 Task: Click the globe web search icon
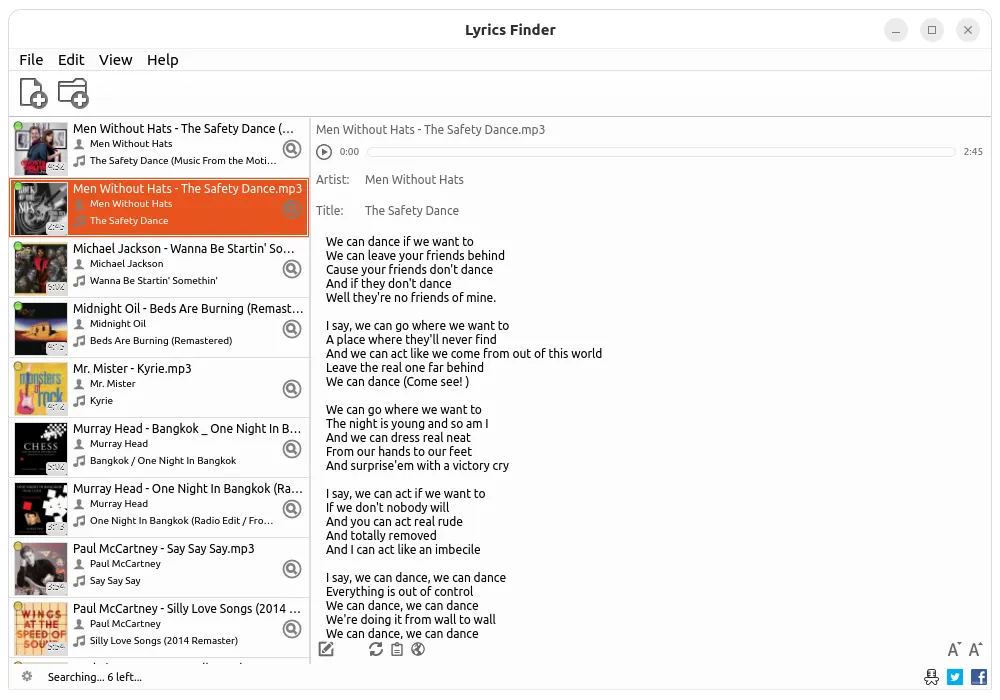[418, 649]
